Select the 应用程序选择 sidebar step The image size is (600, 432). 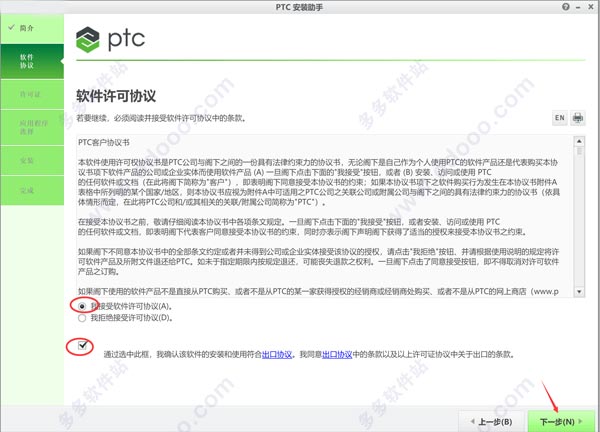coord(32,127)
